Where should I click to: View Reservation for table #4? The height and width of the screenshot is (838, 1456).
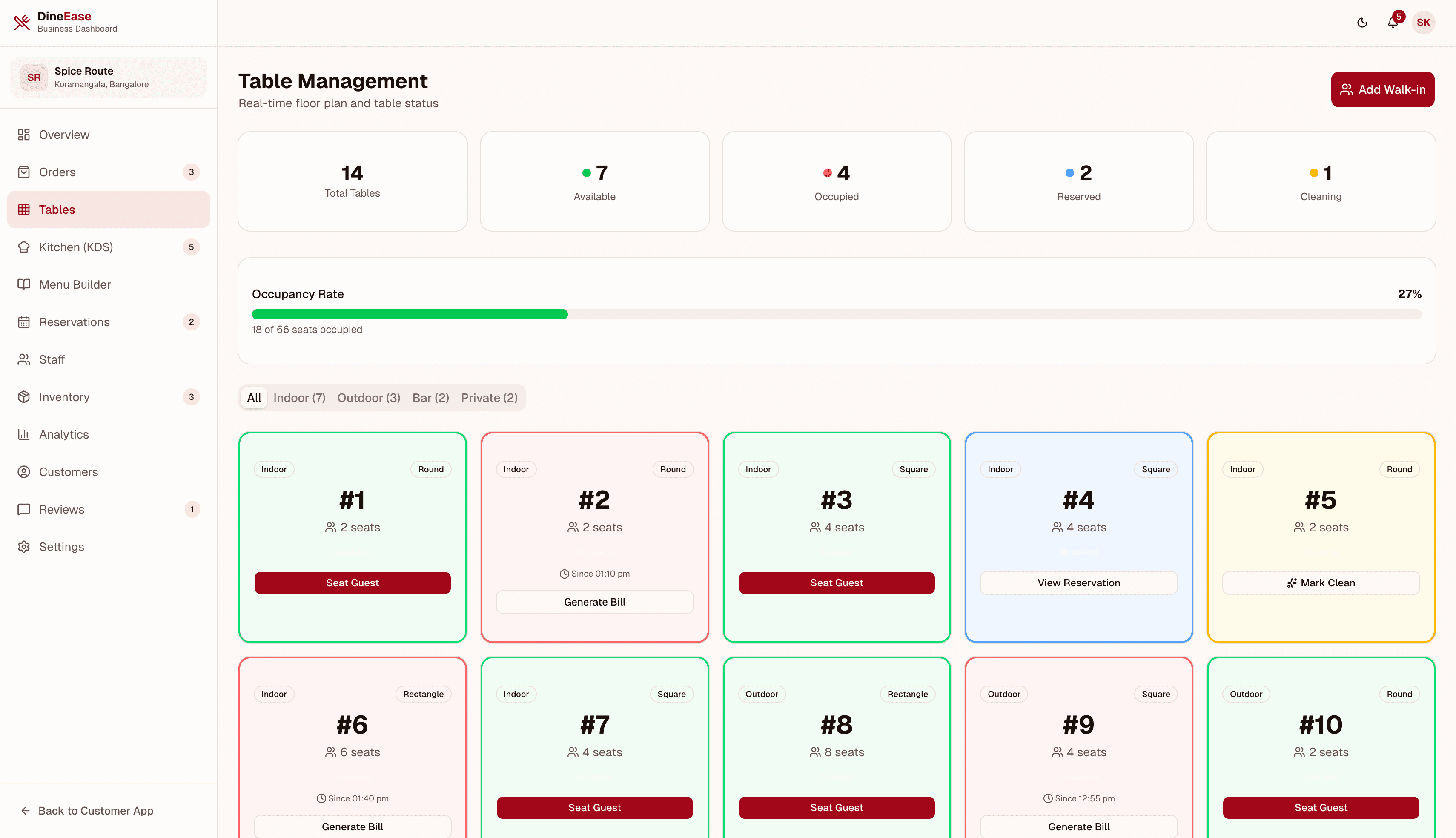pos(1079,583)
